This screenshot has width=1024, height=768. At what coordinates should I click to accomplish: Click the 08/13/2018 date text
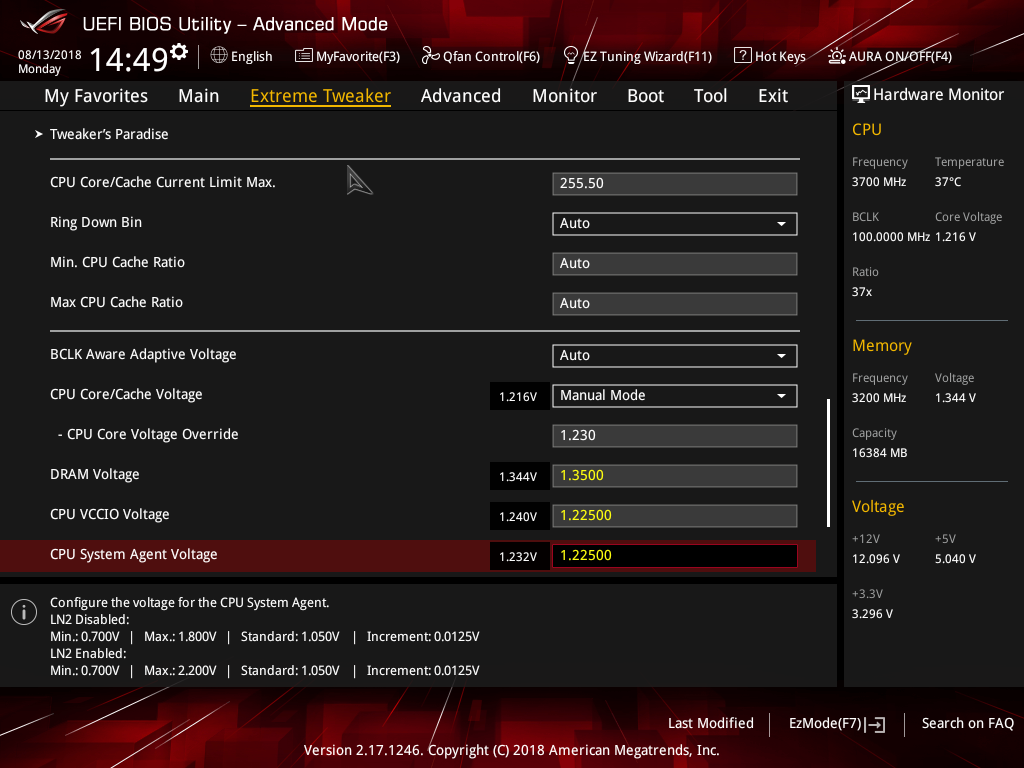50,55
